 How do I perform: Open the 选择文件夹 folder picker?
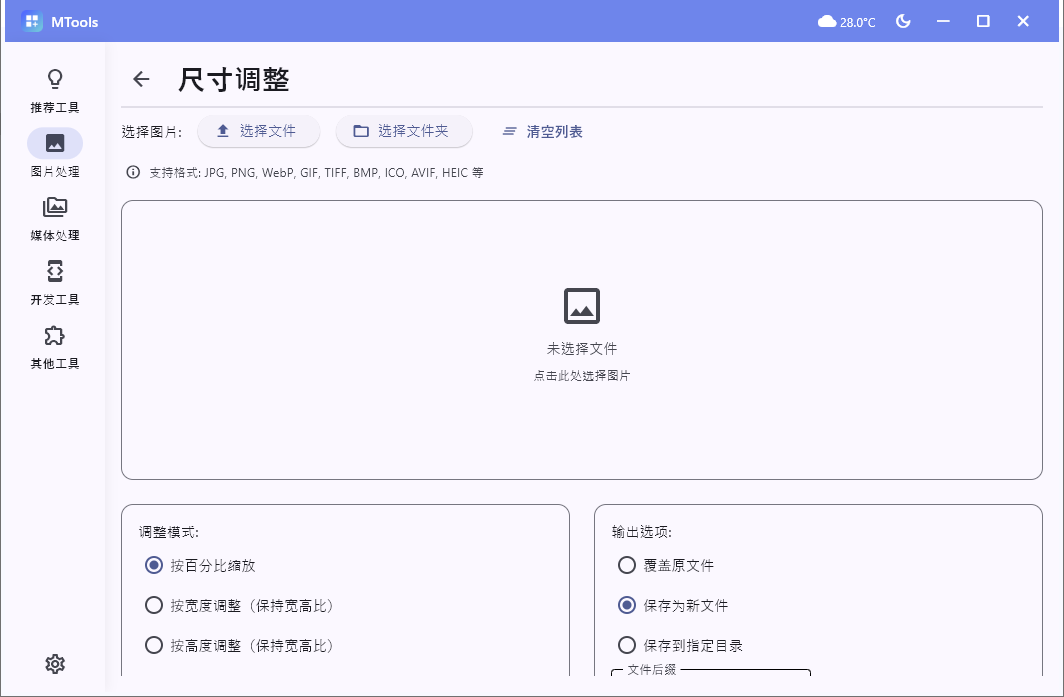[403, 131]
